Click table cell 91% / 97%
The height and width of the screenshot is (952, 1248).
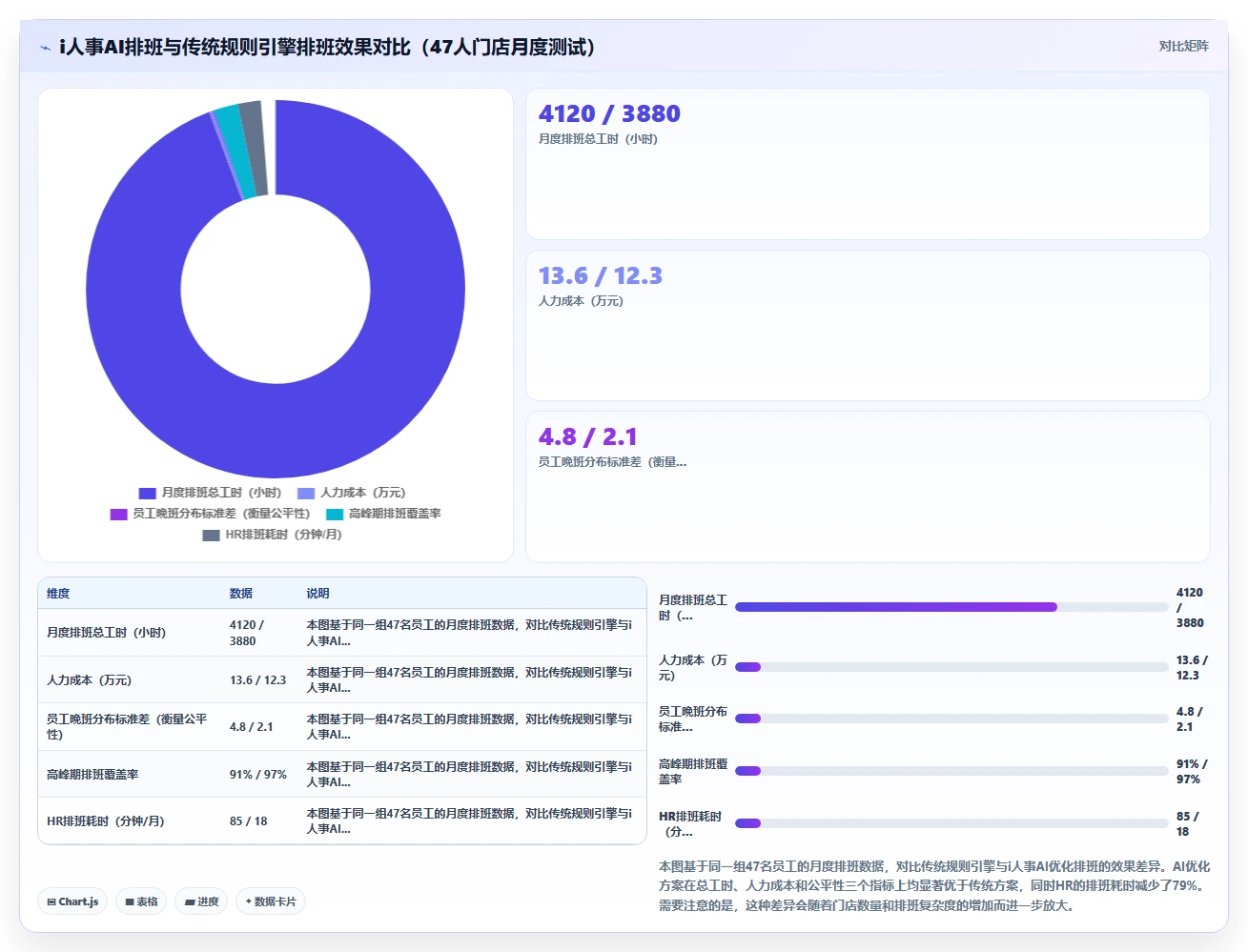(258, 775)
